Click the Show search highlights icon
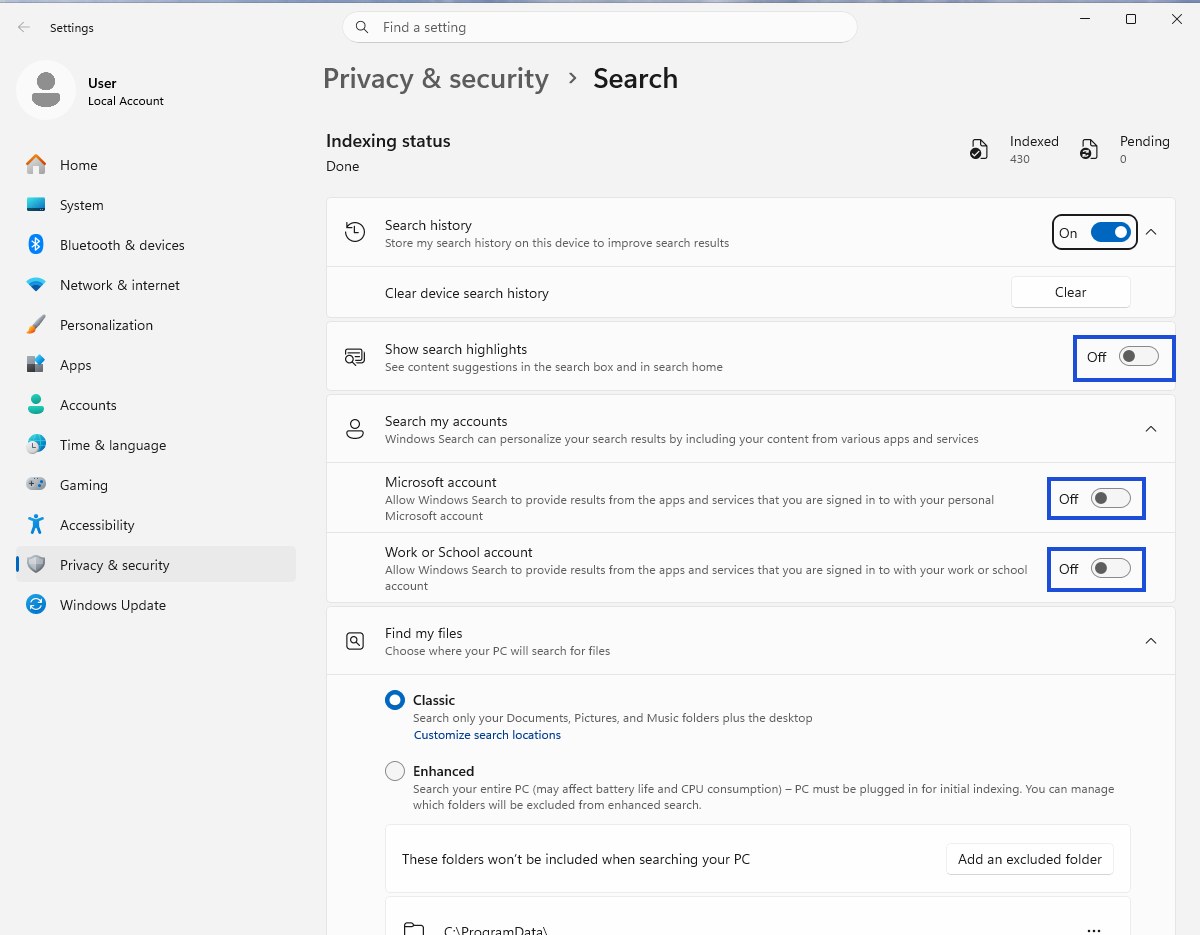 pyautogui.click(x=355, y=357)
